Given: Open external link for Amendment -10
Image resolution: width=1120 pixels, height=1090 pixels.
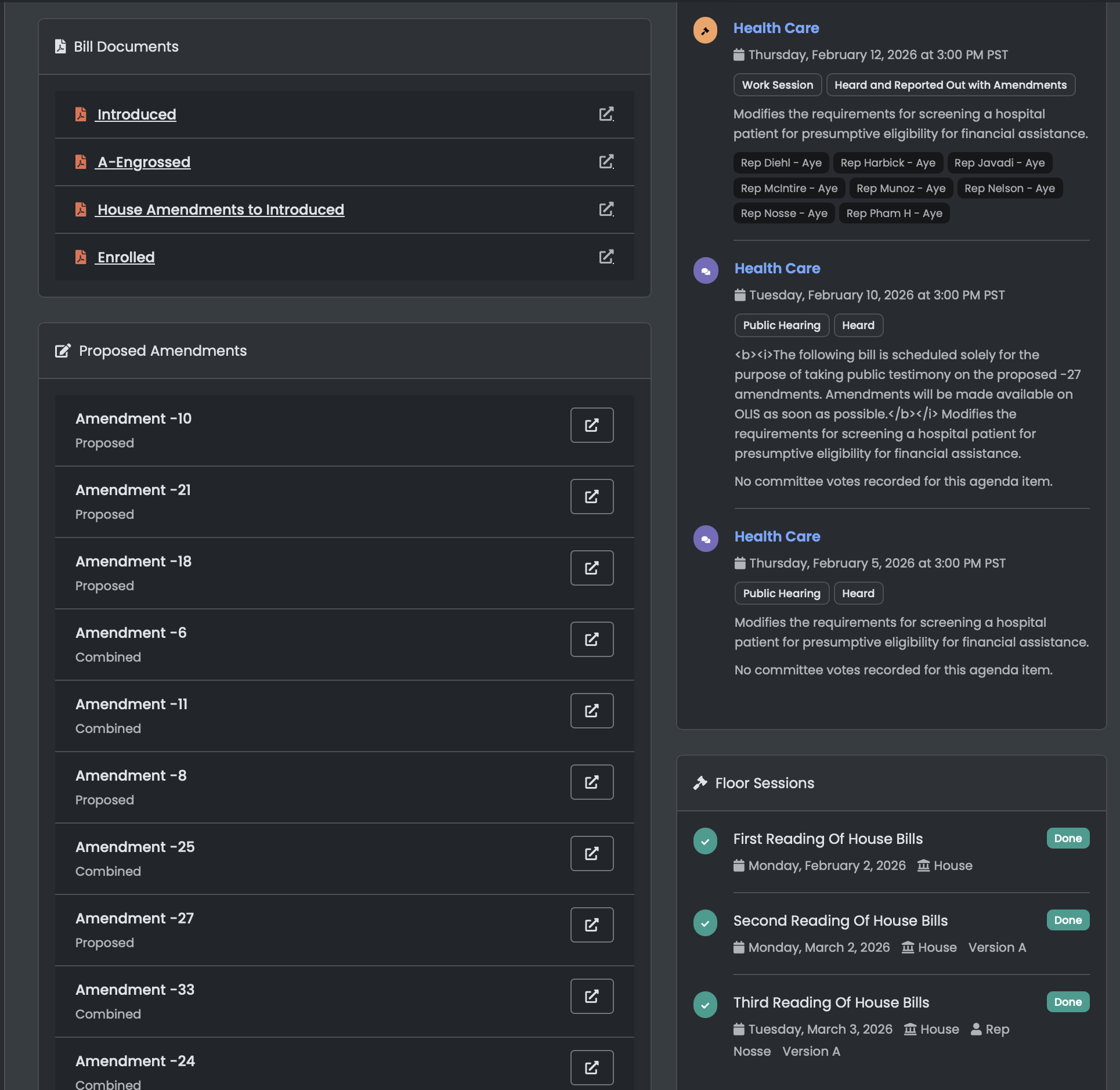Looking at the screenshot, I should click(x=591, y=425).
